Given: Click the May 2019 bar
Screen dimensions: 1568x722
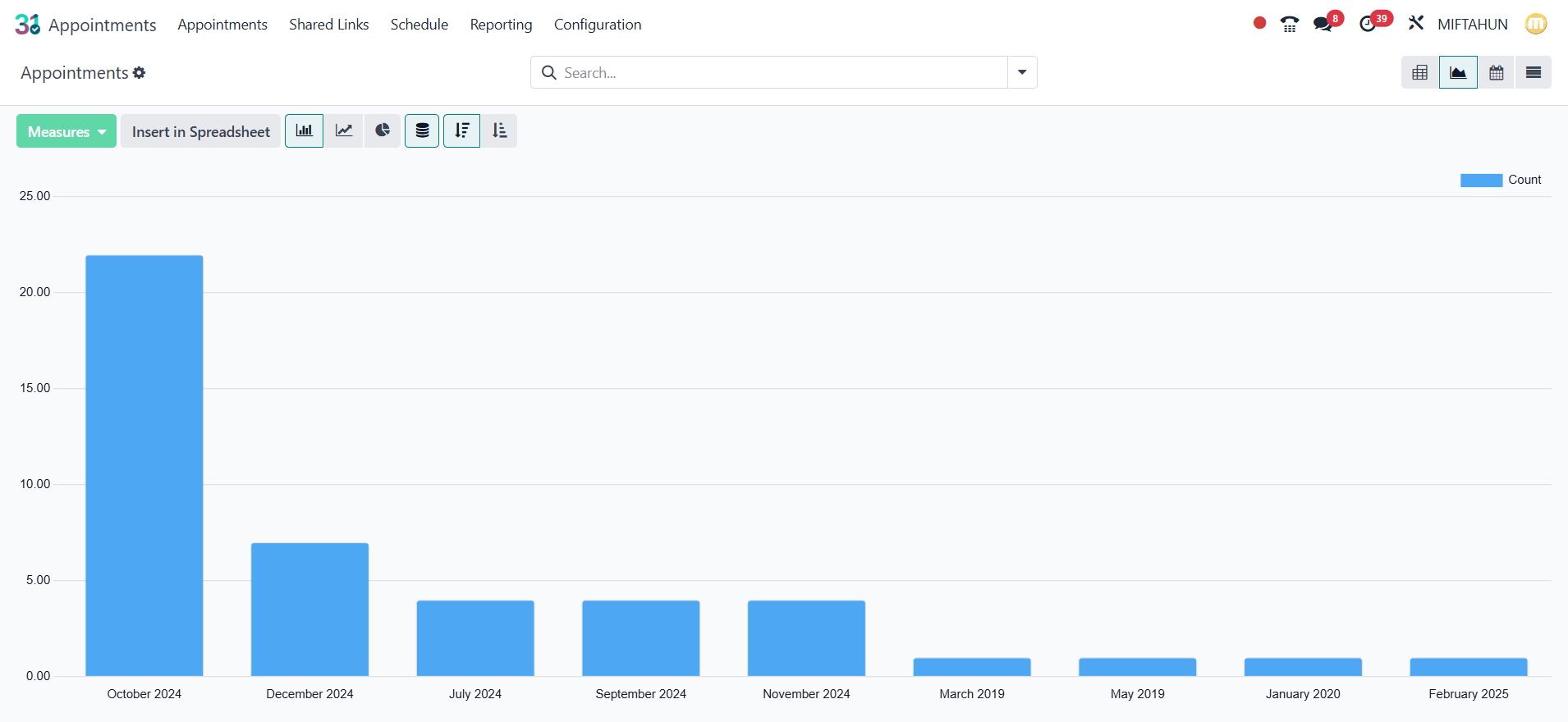Looking at the screenshot, I should click(x=1138, y=667).
